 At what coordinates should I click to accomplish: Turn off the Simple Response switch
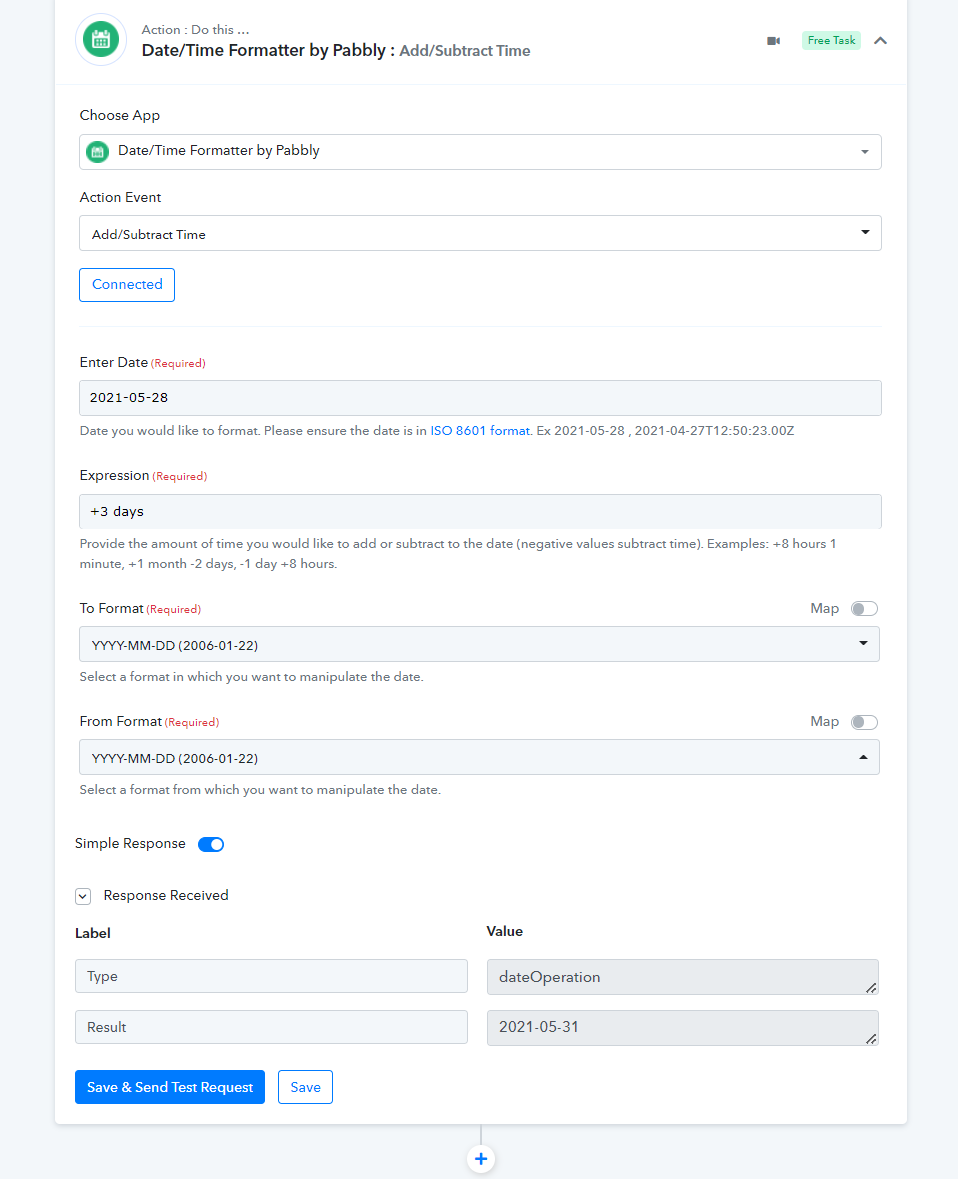pyautogui.click(x=211, y=844)
